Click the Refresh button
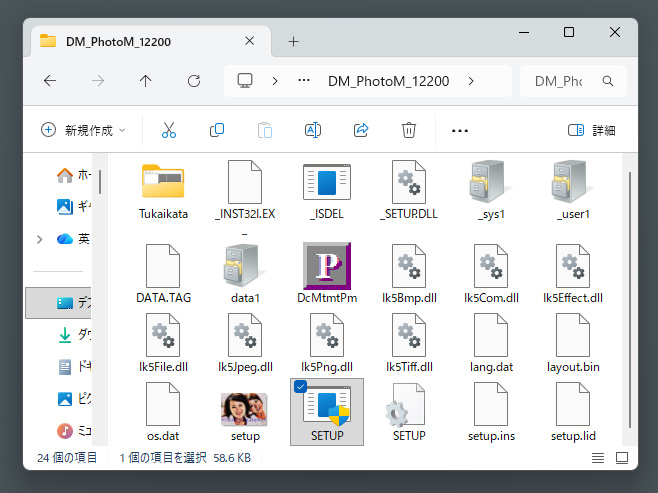 tap(194, 81)
